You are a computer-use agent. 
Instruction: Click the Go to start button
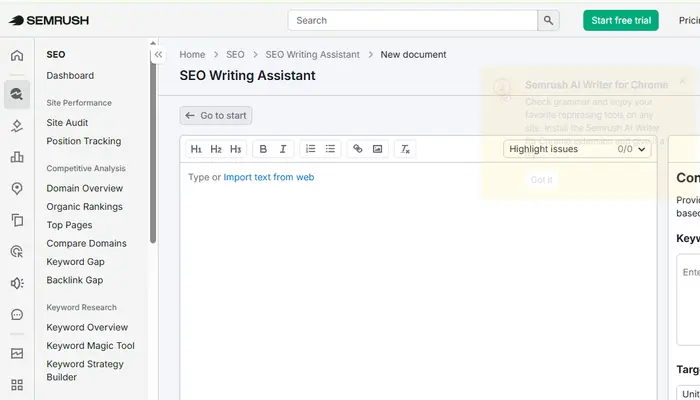[216, 116]
